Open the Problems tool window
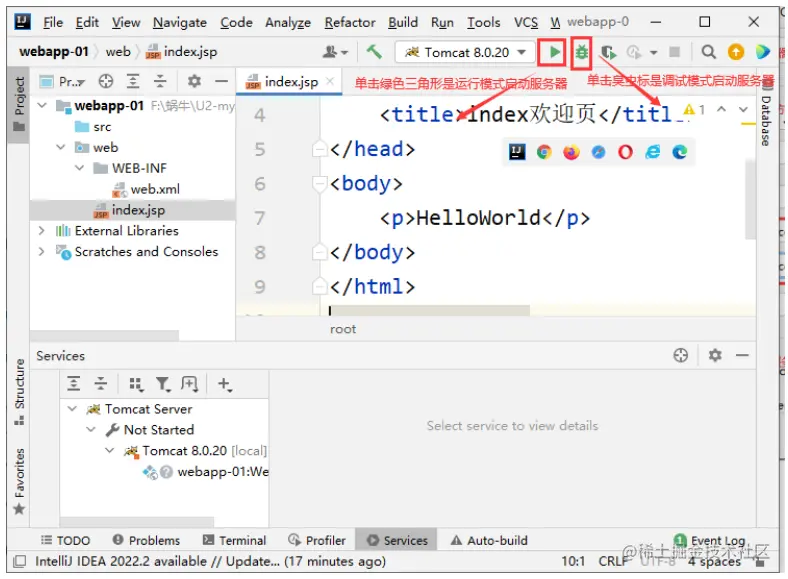The height and width of the screenshot is (579, 788). coord(146,540)
